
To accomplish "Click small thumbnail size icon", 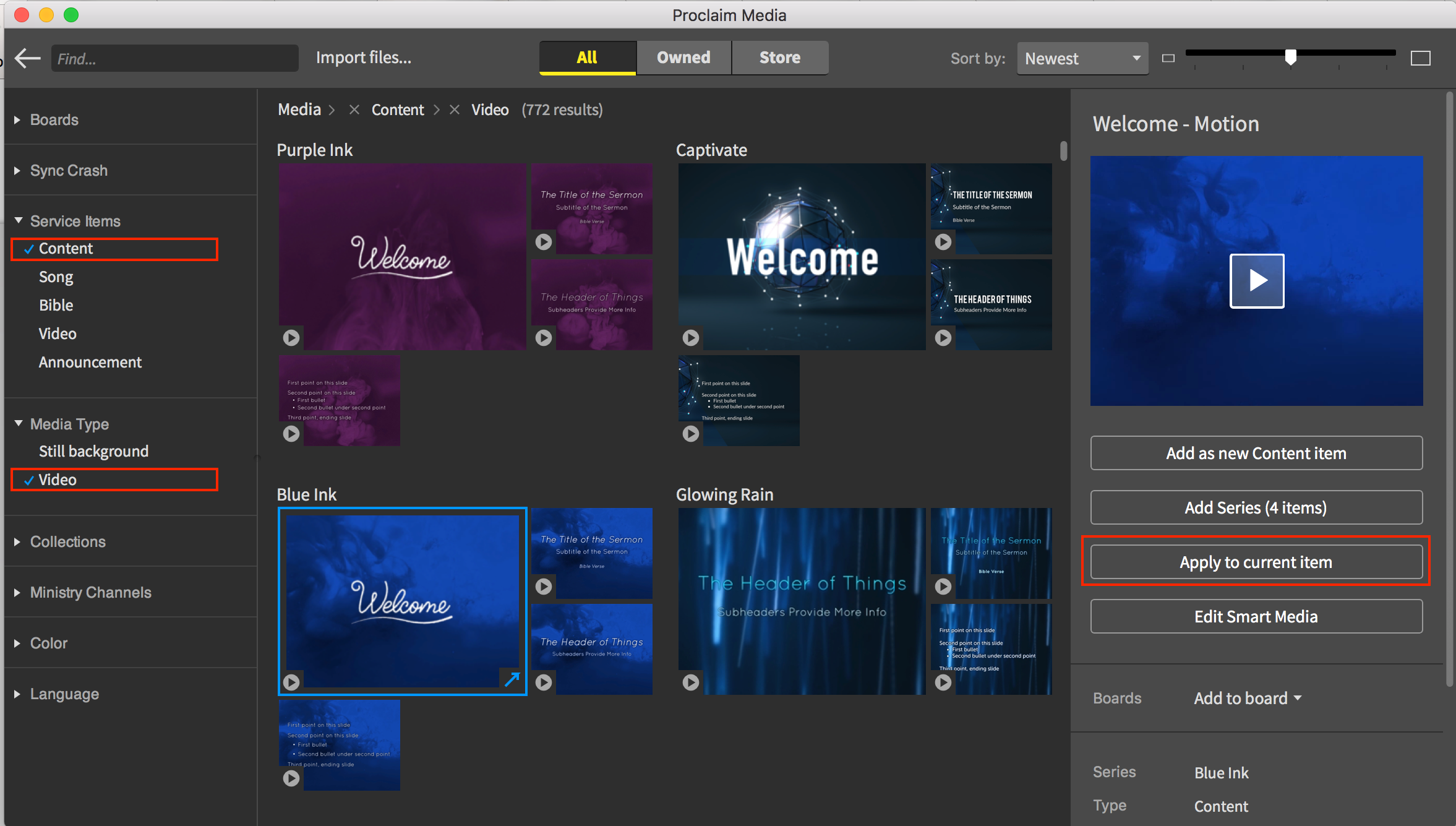I will coord(1168,59).
